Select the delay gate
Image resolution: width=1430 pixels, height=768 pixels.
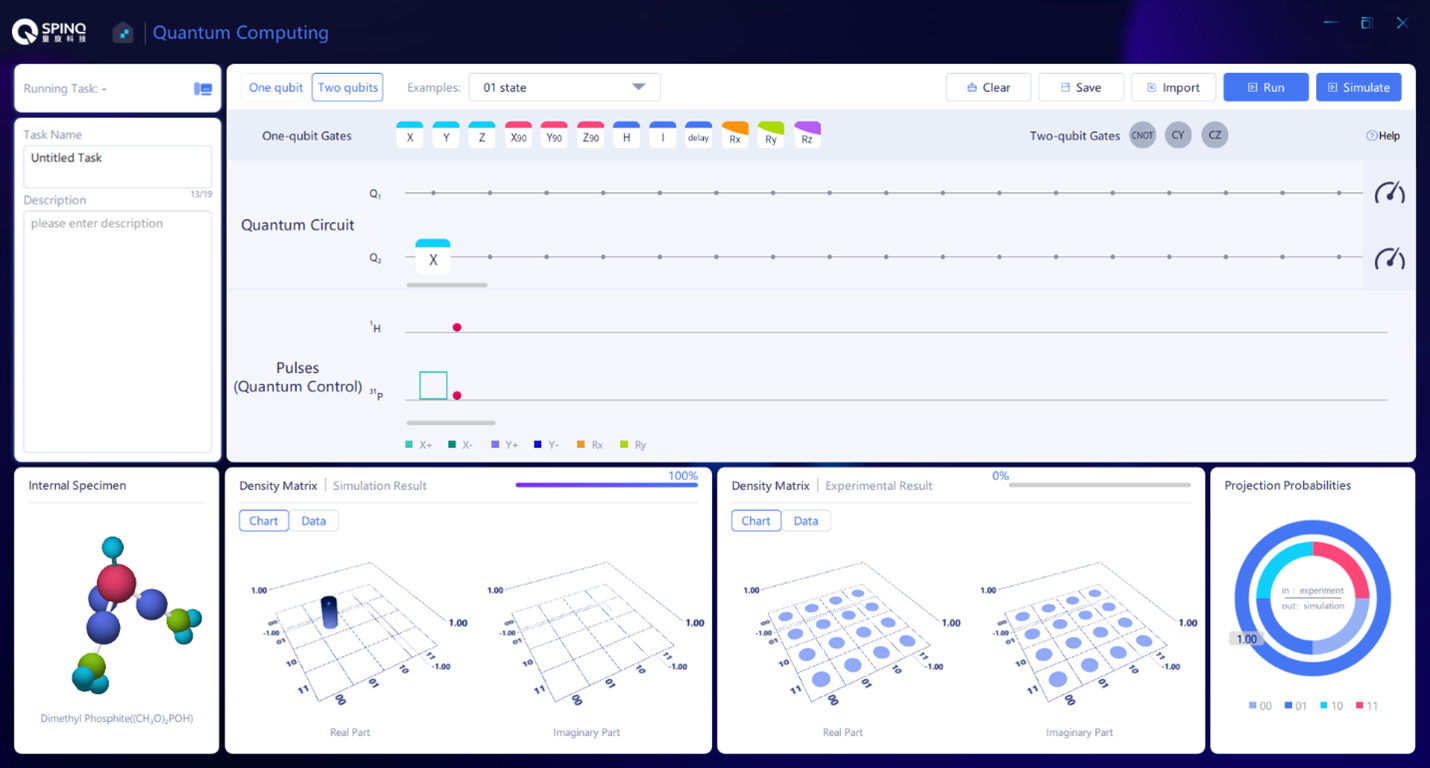[x=698, y=135]
